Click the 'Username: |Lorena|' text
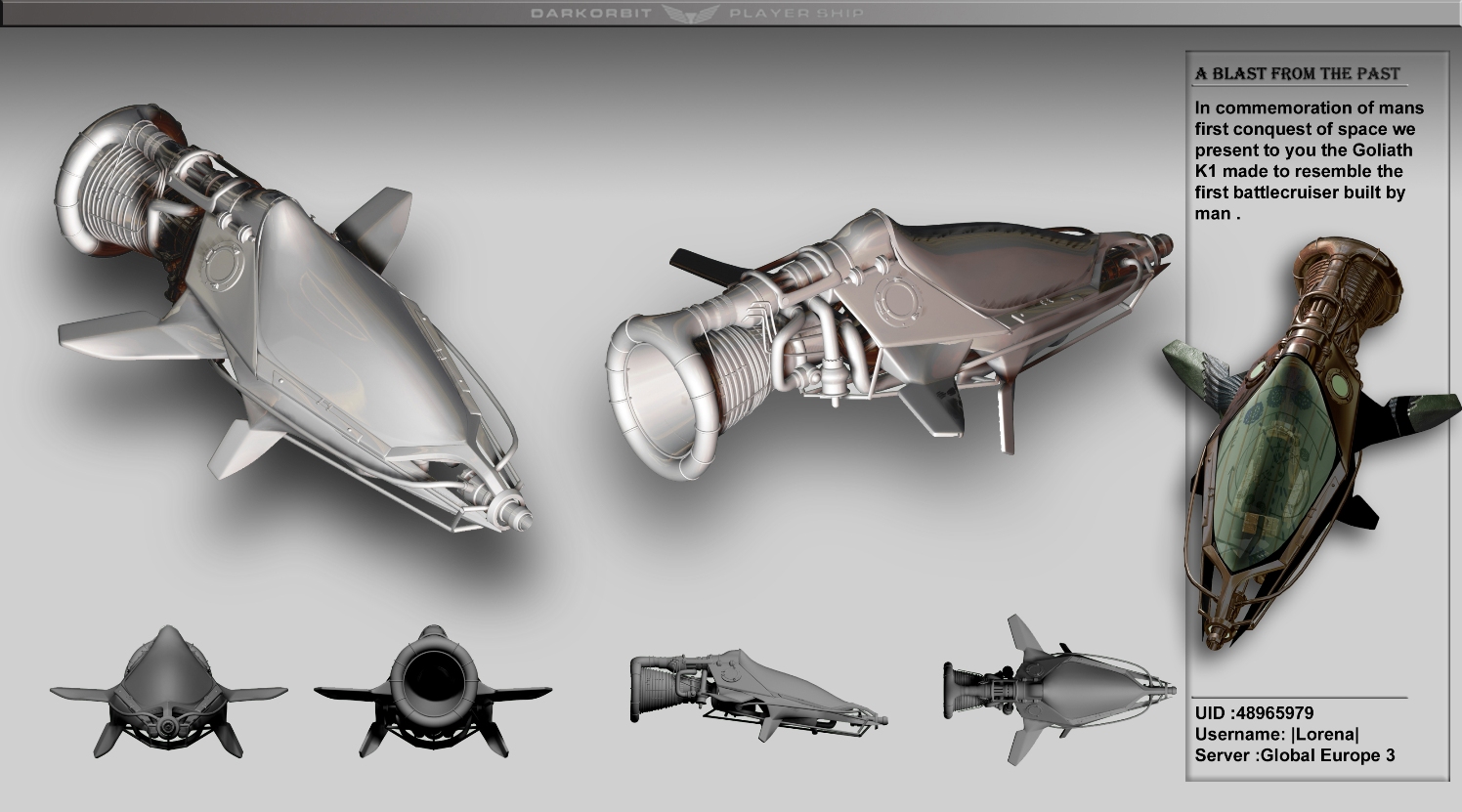 (x=1276, y=734)
